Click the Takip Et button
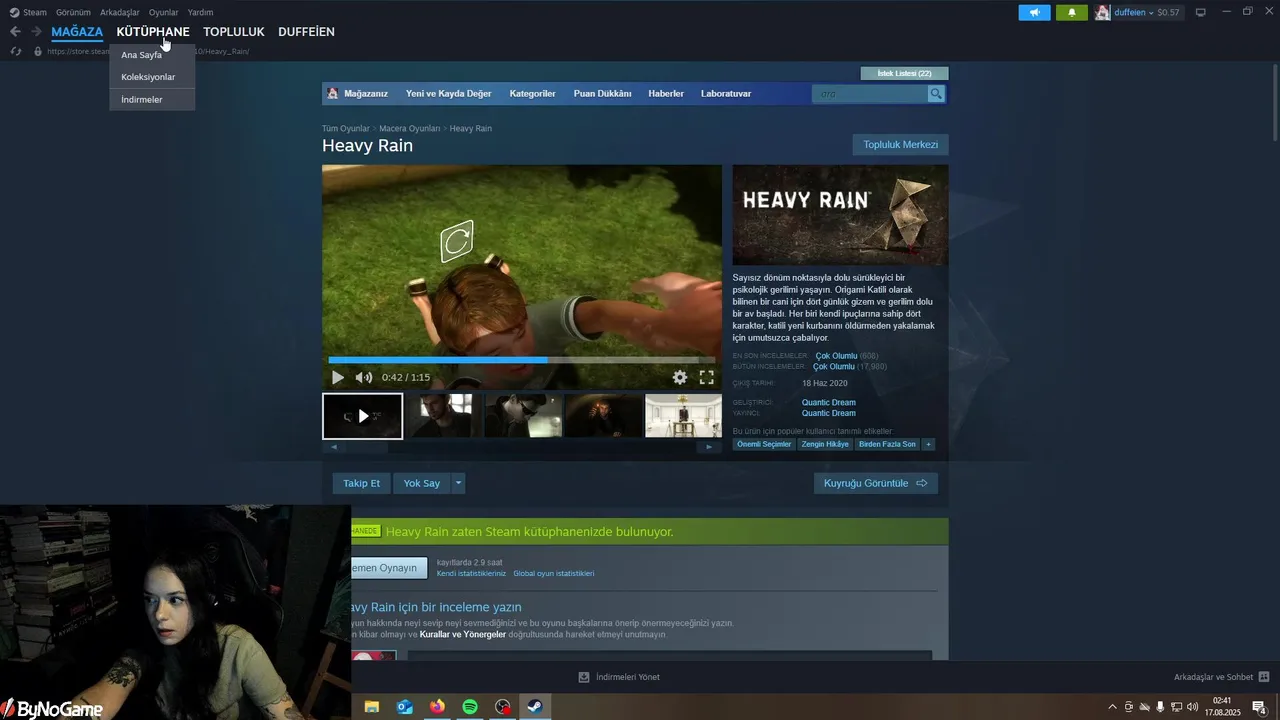The image size is (1280, 720). point(362,483)
